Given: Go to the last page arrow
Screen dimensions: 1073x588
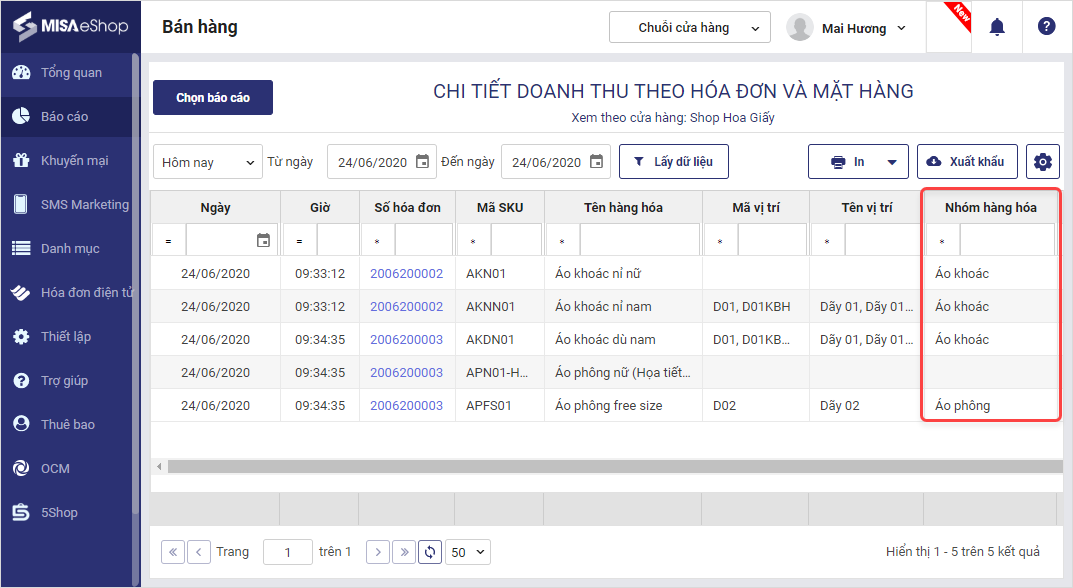Looking at the screenshot, I should tap(403, 552).
